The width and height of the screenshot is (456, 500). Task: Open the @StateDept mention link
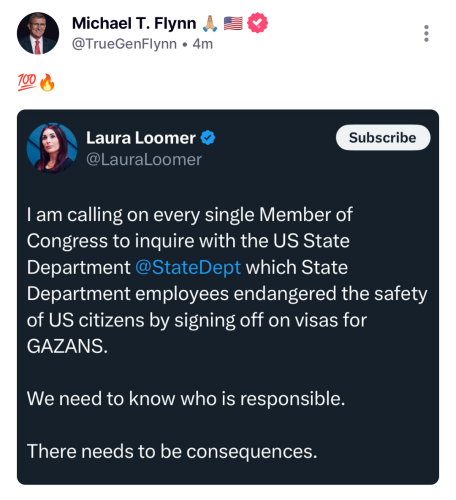point(188,267)
